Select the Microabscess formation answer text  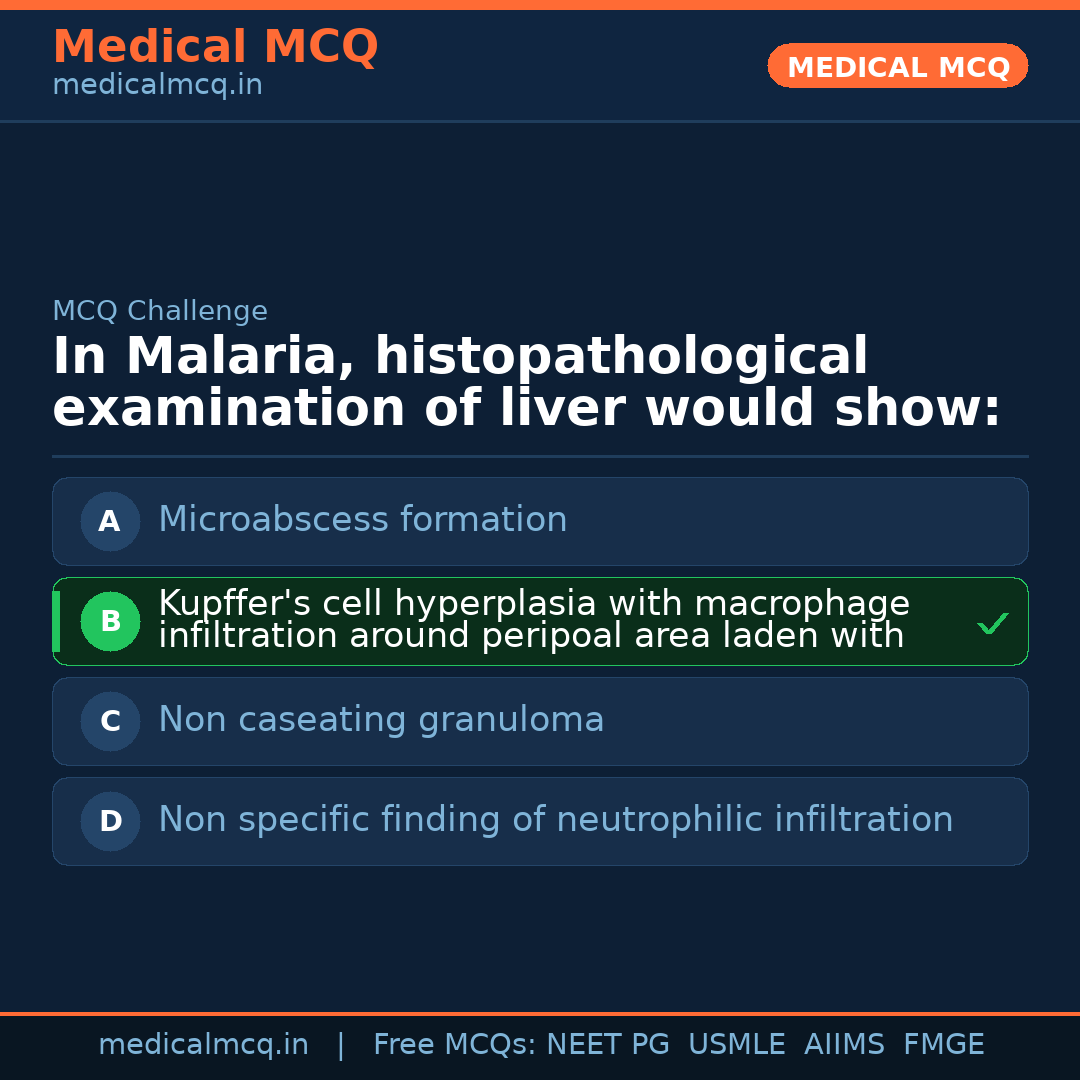tap(362, 520)
